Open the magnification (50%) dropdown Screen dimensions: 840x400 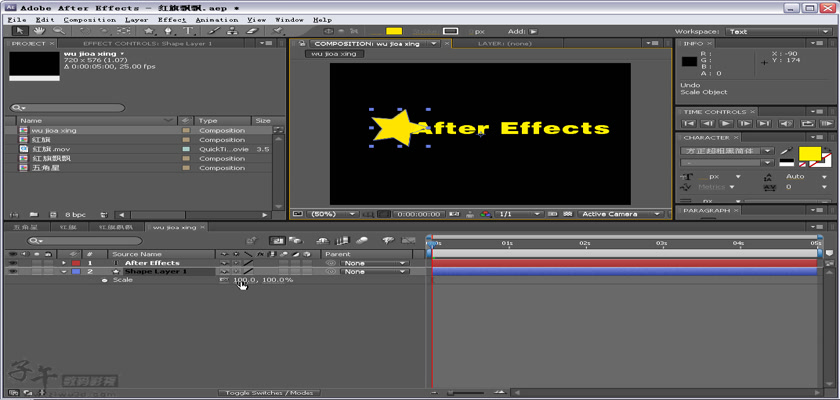pyautogui.click(x=333, y=214)
